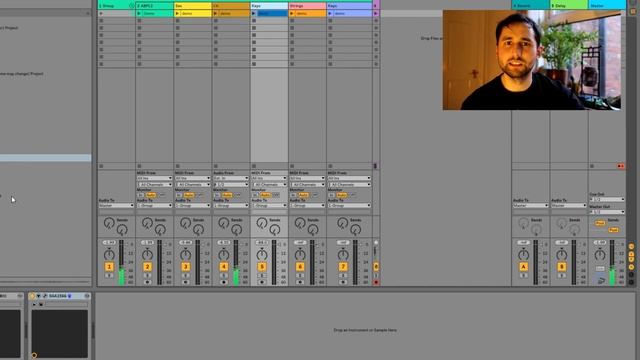Launch the selected blue clip on track 5
This screenshot has width=640, height=360.
click(253, 13)
